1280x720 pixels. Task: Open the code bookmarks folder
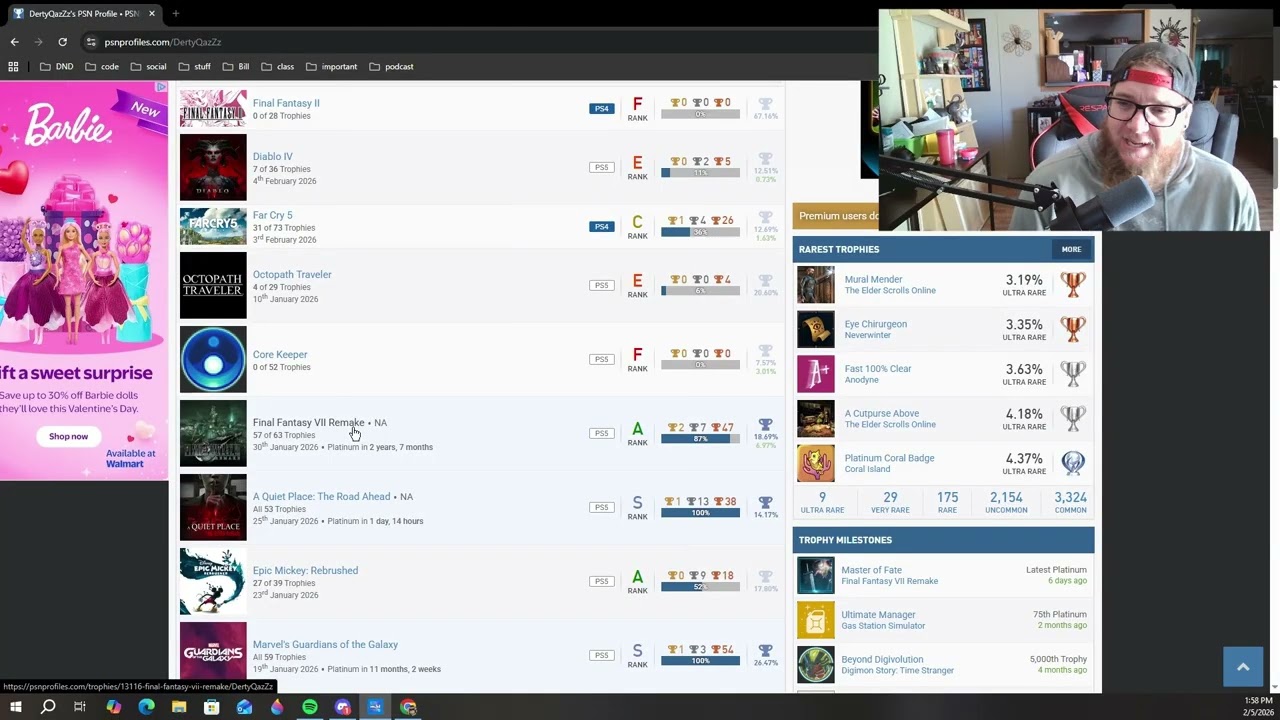point(102,67)
